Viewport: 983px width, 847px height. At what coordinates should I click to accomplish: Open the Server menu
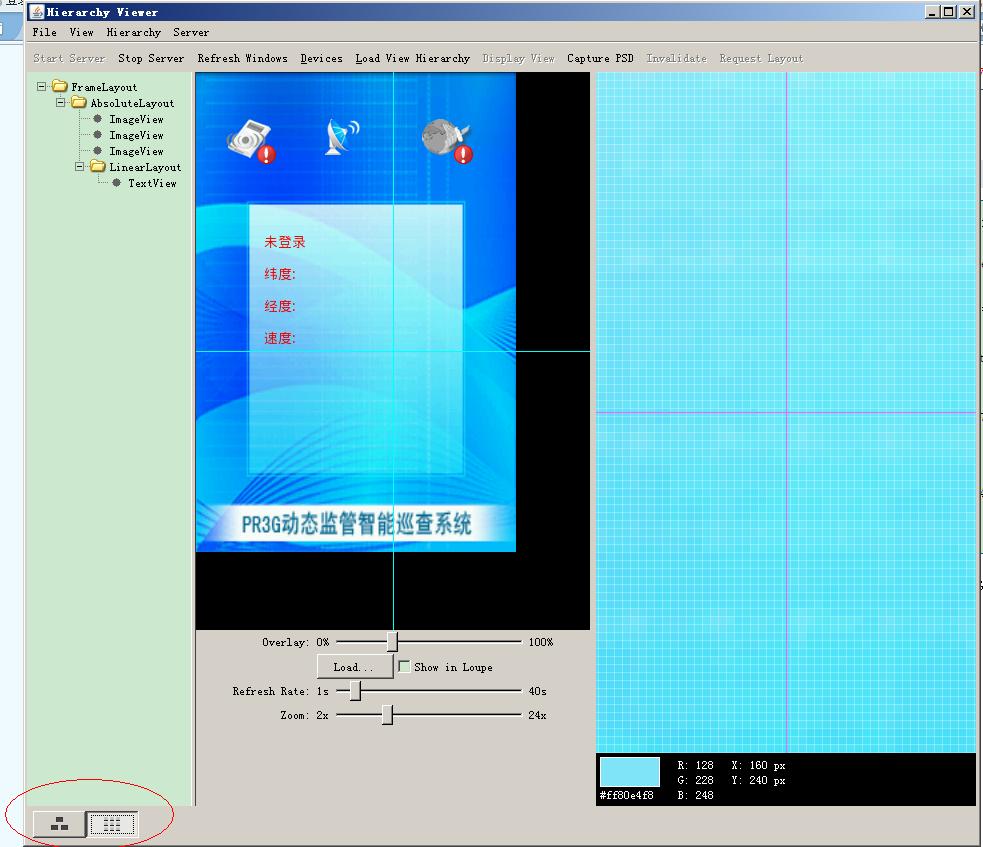pyautogui.click(x=191, y=32)
